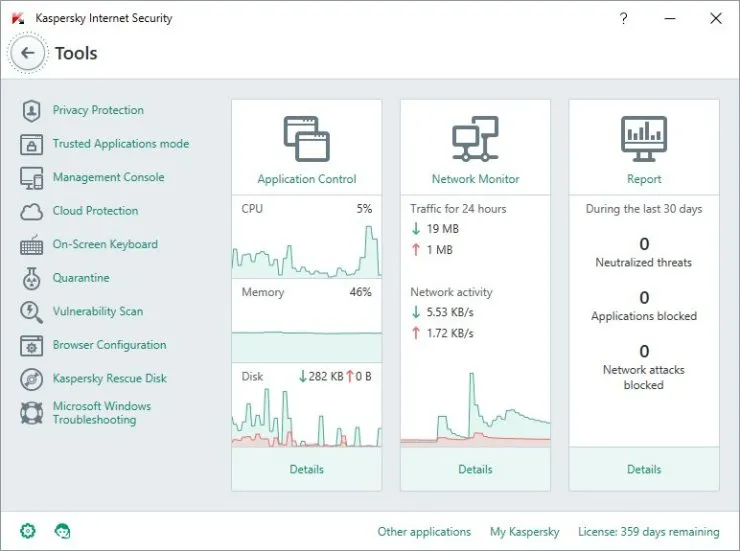
Task: Open settings gear in bottom-left corner
Action: click(27, 531)
